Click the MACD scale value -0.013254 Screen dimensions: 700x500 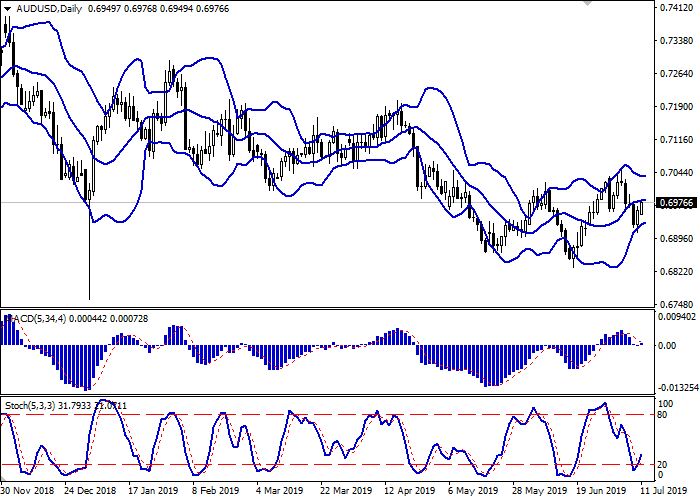[677, 388]
